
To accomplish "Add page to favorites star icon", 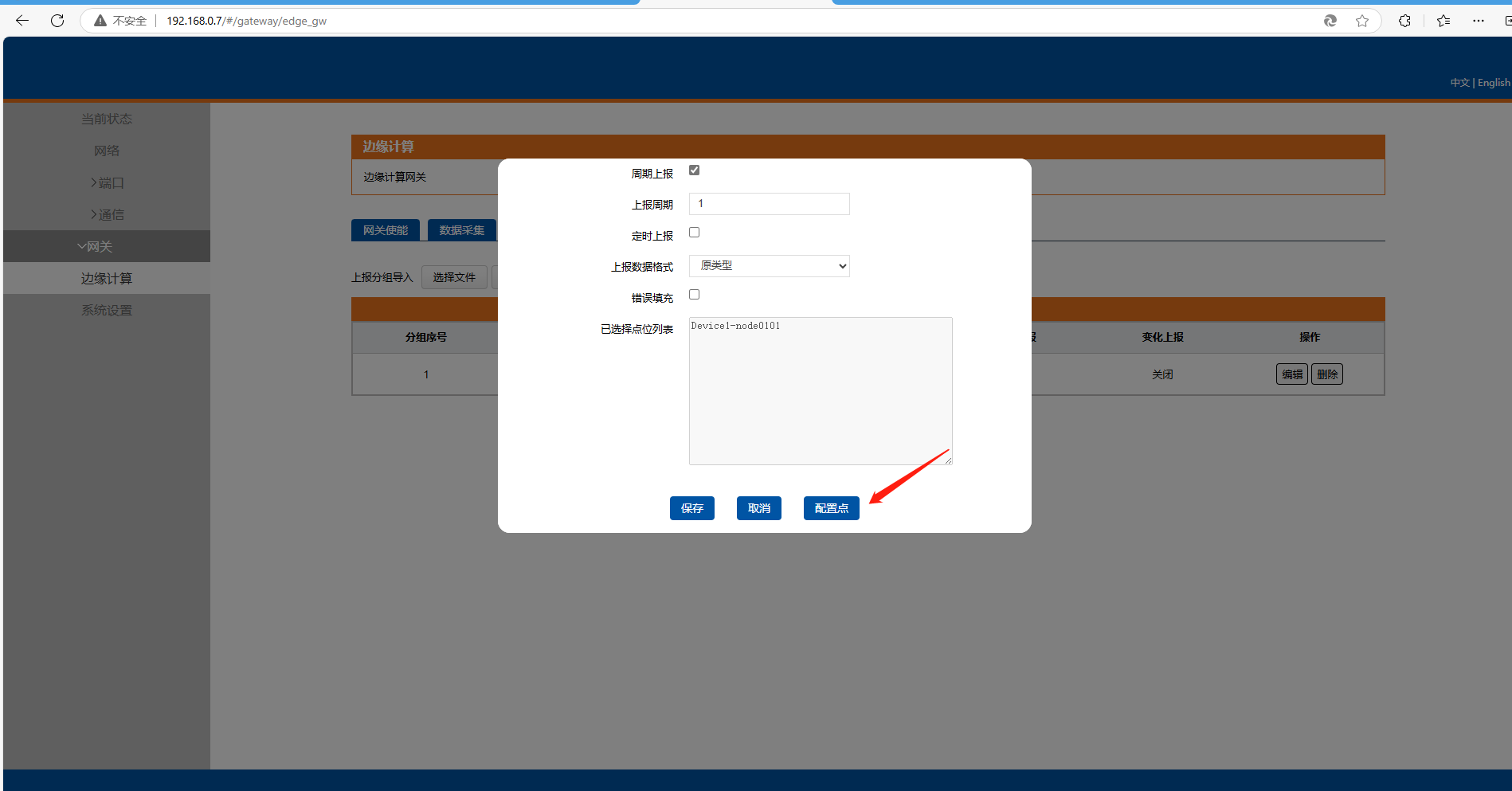I will (x=1362, y=21).
